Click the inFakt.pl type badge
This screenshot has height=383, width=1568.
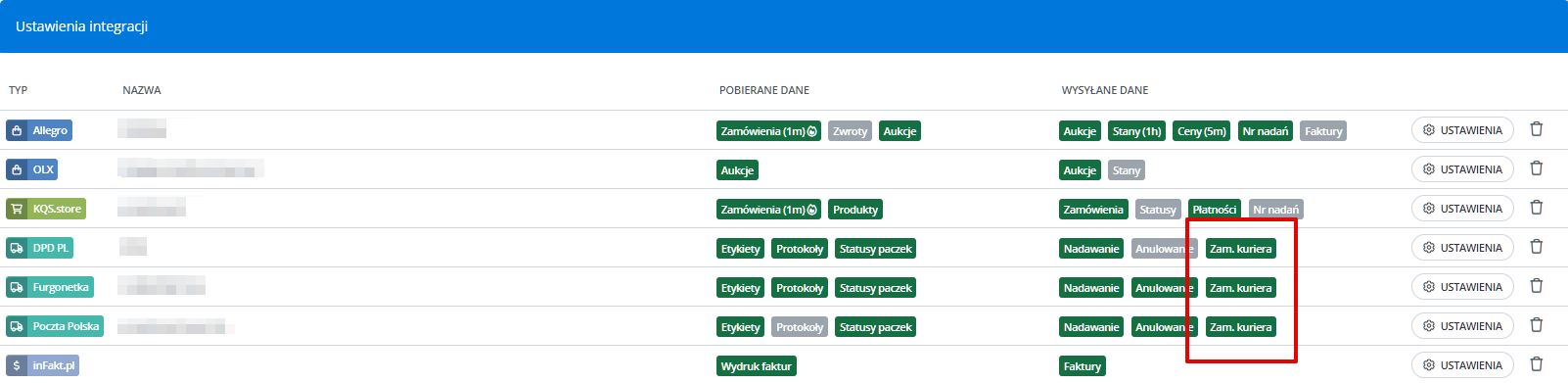(42, 365)
